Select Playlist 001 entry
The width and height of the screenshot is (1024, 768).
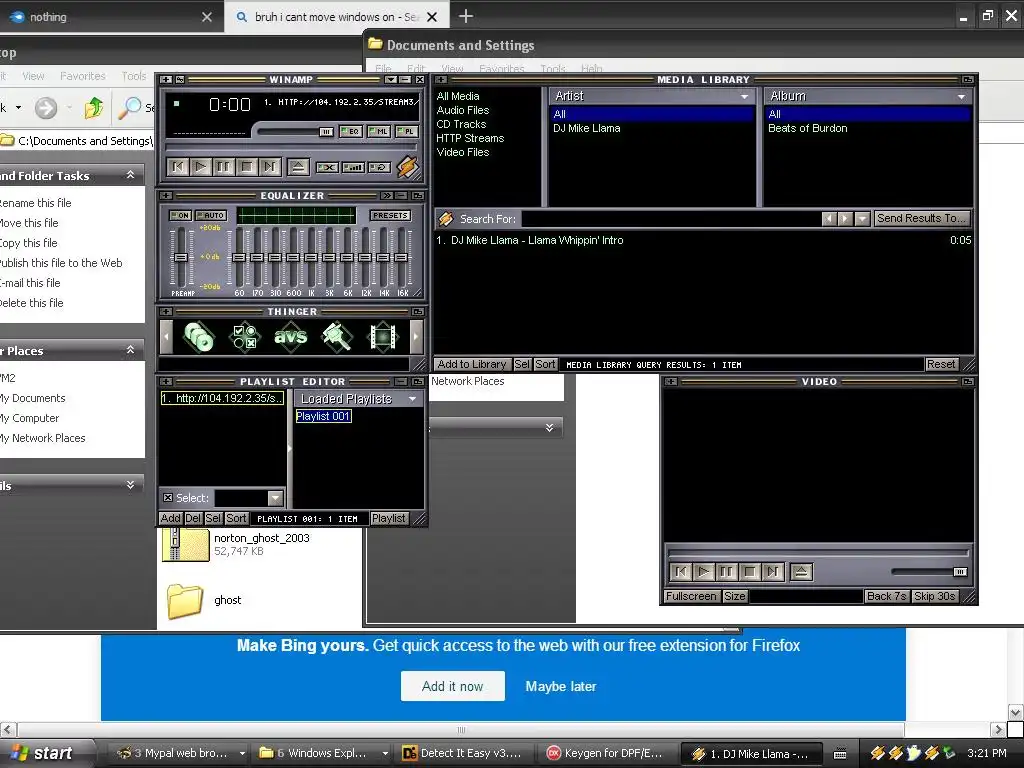[323, 416]
